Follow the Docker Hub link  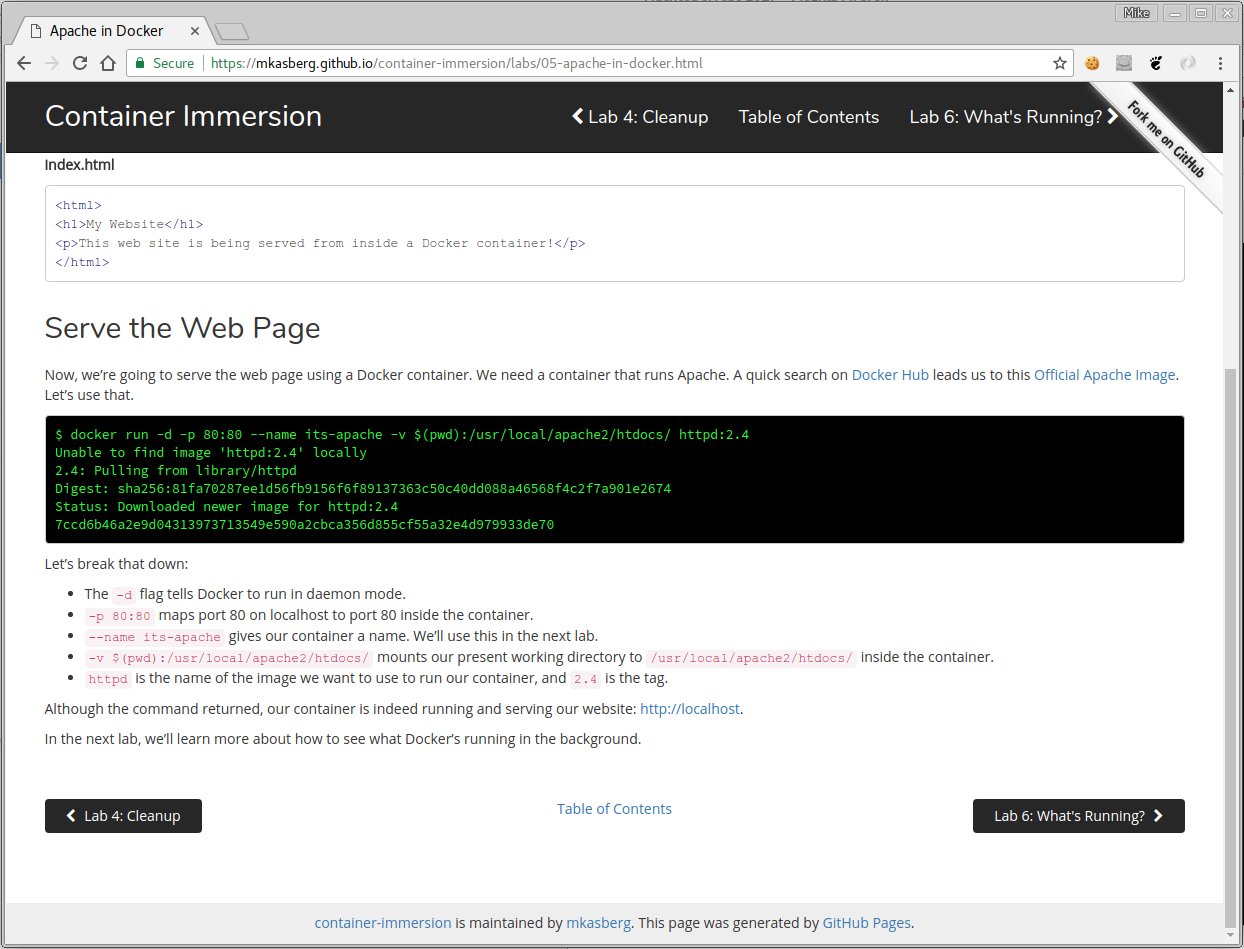(x=890, y=375)
